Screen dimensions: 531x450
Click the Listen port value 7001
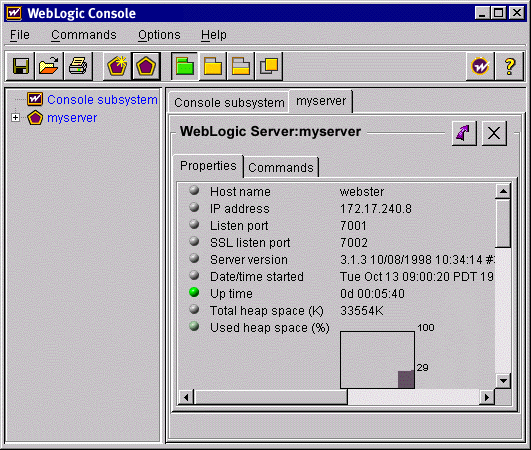[x=353, y=226]
